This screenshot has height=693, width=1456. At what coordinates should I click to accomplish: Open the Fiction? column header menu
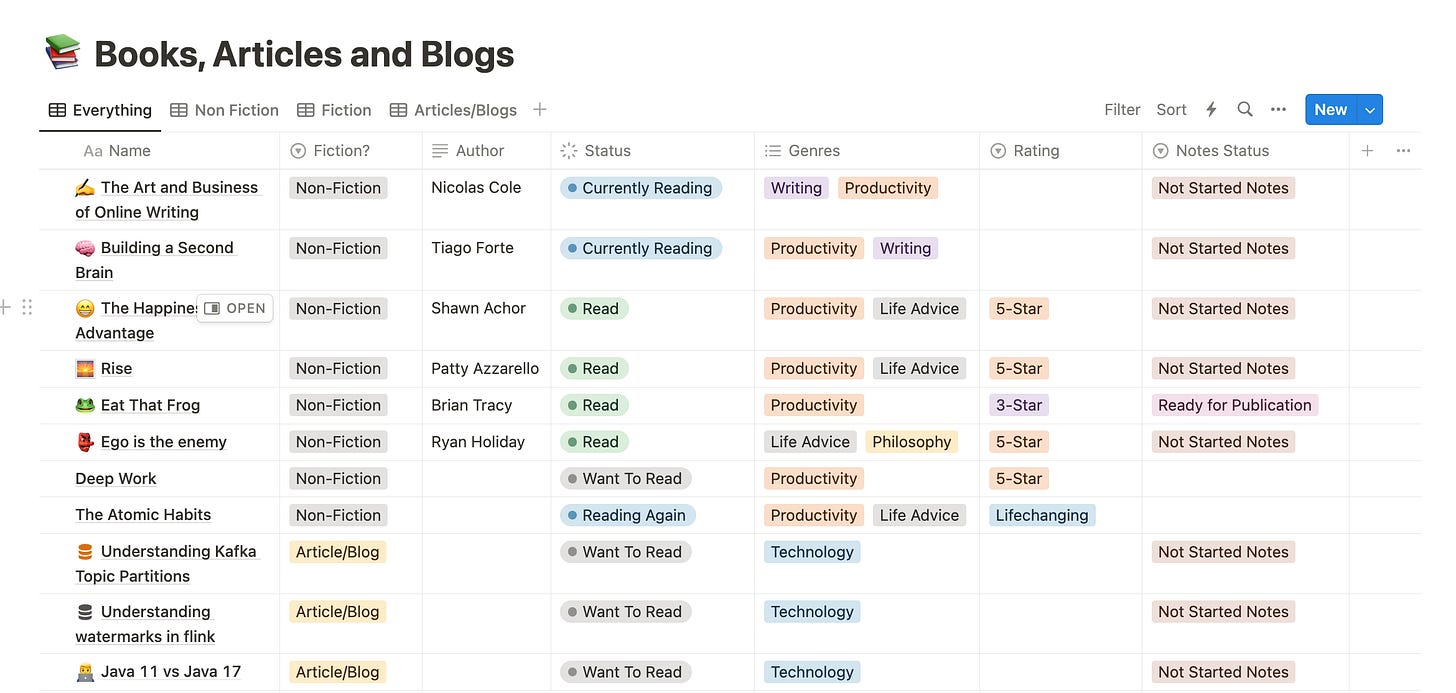341,151
